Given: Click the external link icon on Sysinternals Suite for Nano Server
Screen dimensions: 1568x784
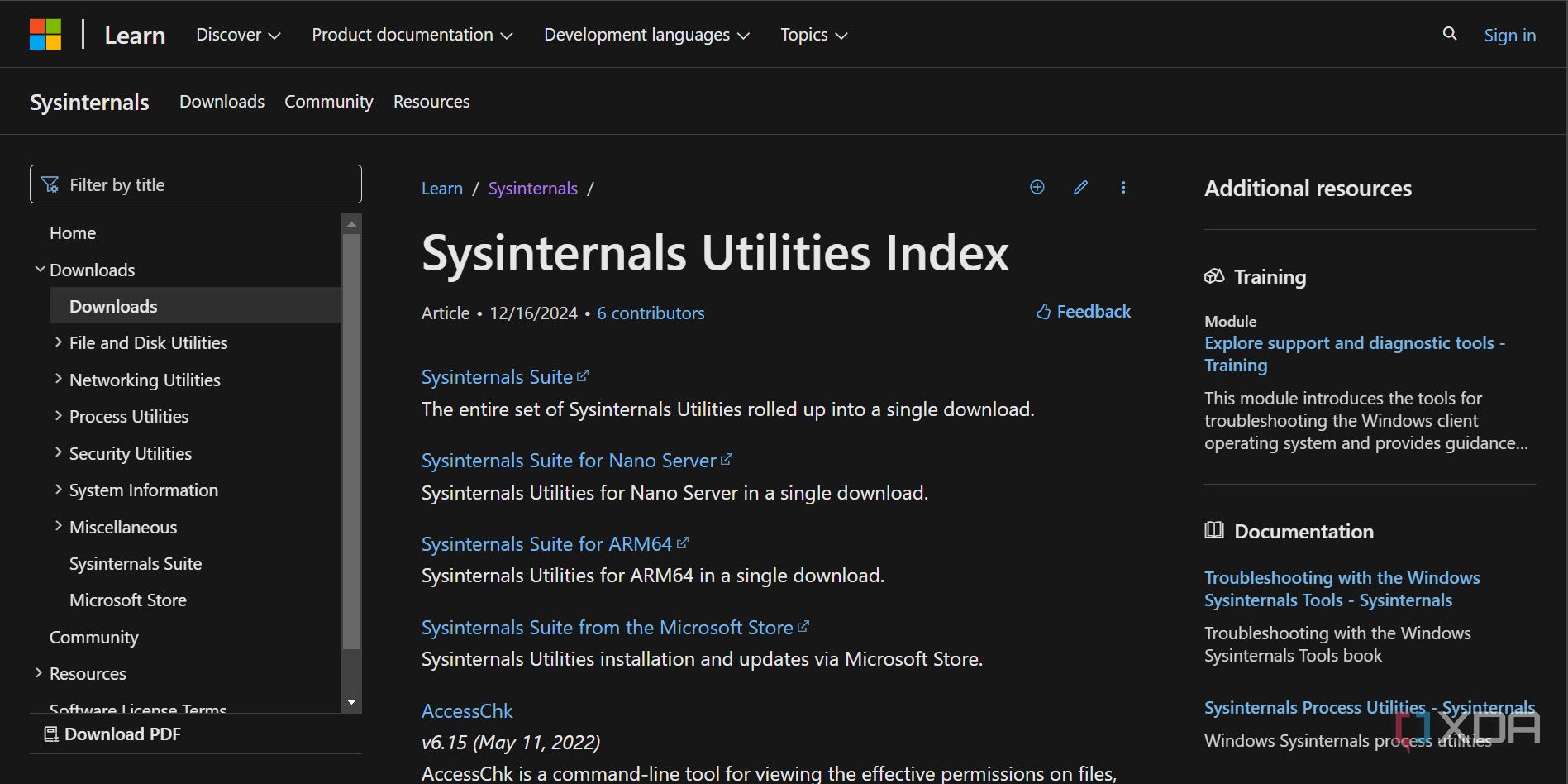Looking at the screenshot, I should click(727, 458).
